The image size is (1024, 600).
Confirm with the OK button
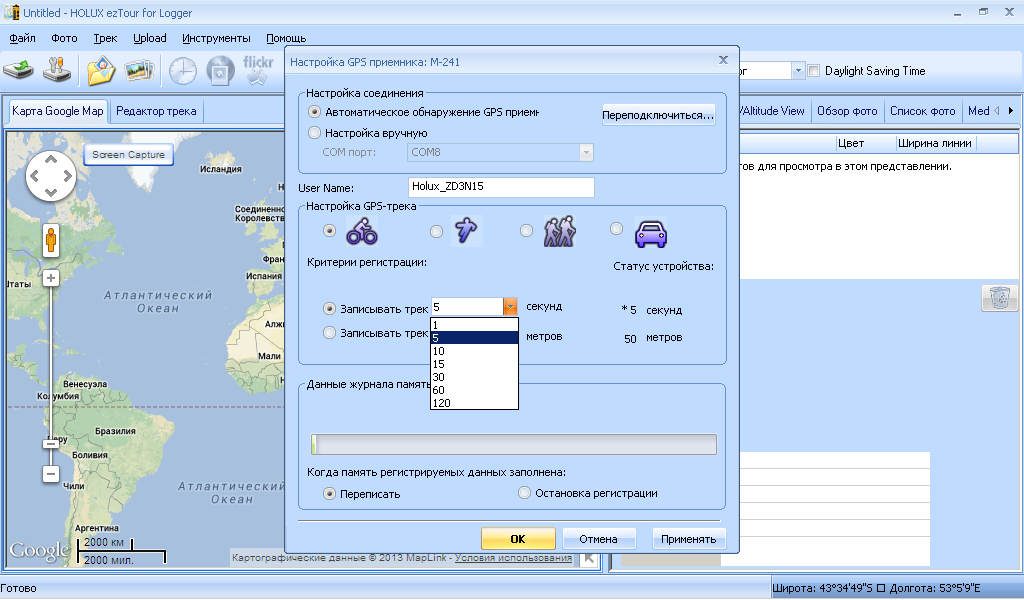pos(518,539)
